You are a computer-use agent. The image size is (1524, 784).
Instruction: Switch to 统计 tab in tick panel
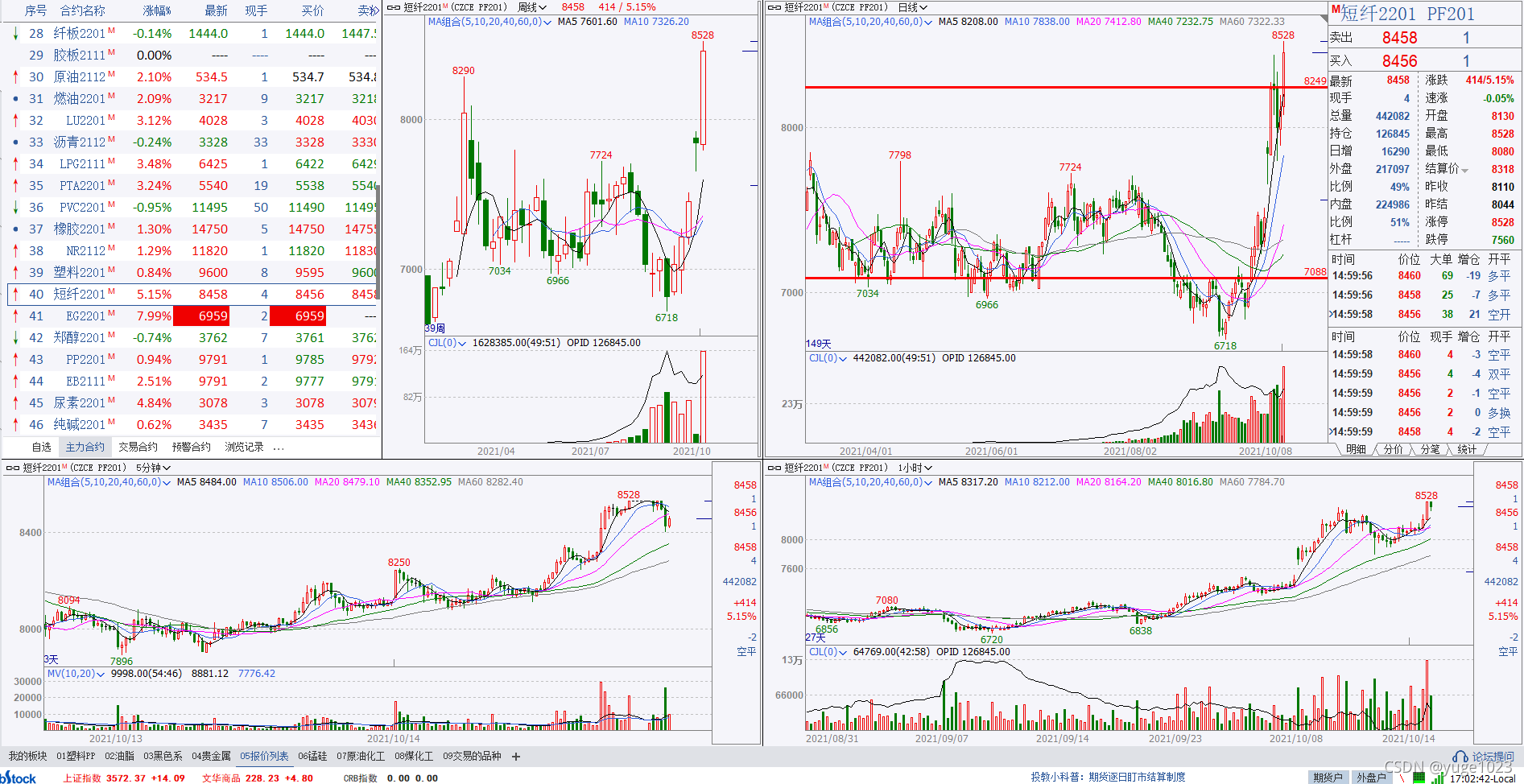1468,450
